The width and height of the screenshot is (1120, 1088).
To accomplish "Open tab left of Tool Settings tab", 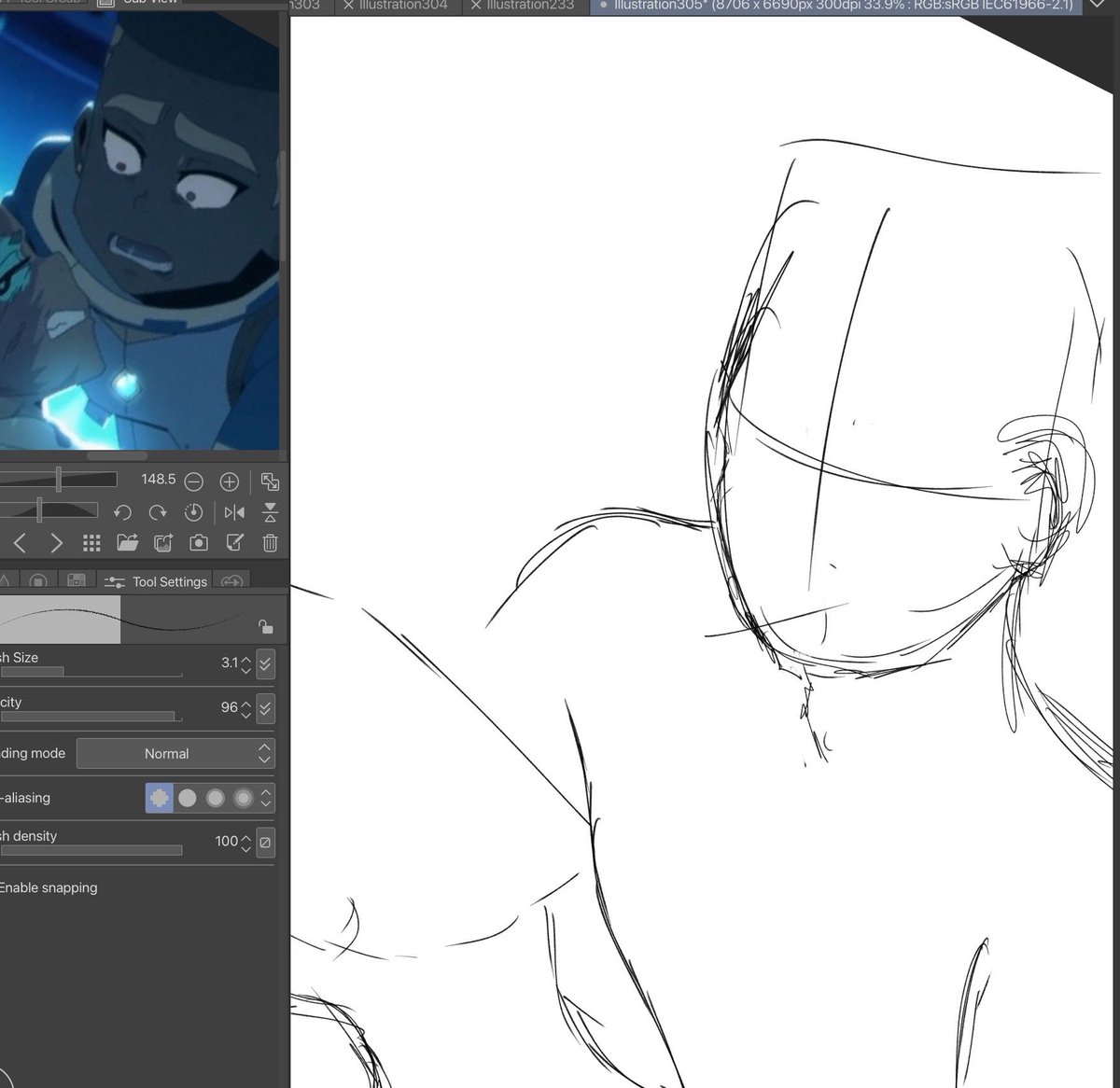I will click(77, 581).
